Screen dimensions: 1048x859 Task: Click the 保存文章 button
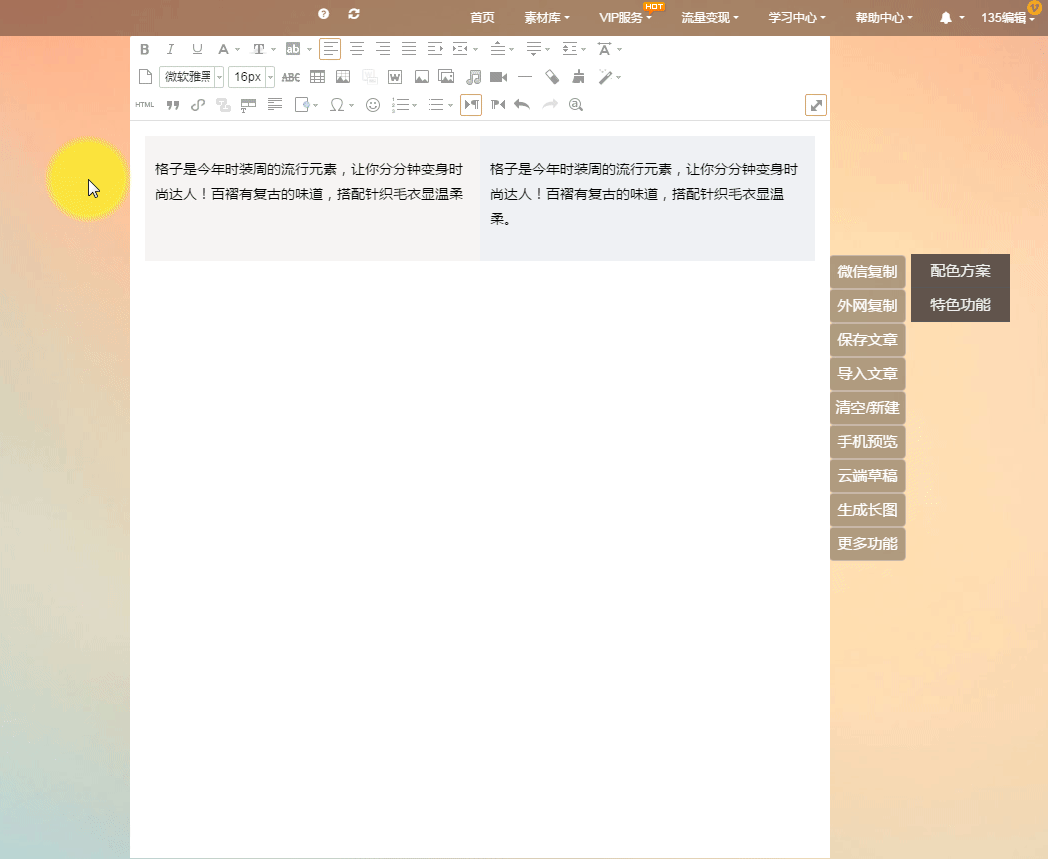pyautogui.click(x=867, y=340)
